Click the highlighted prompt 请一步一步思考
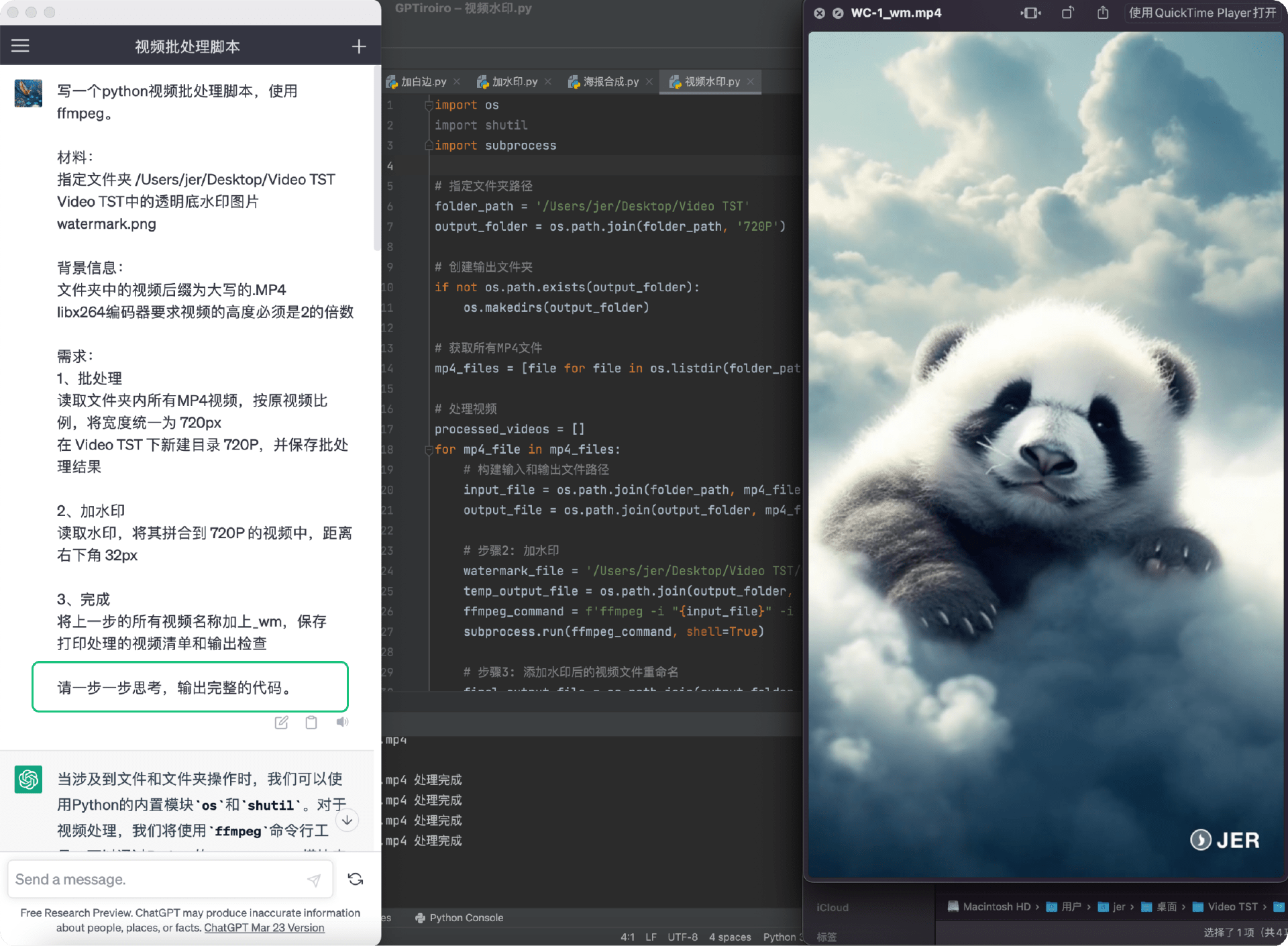 (x=190, y=687)
